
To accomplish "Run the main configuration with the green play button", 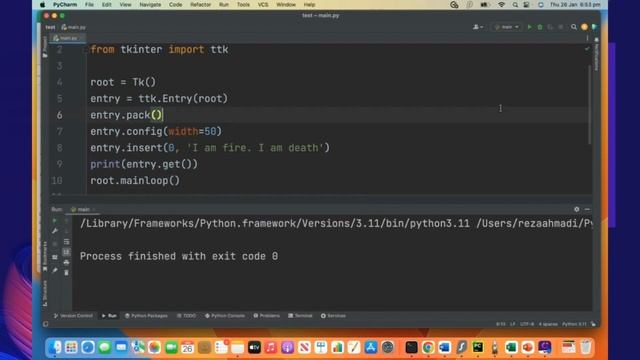I will click(529, 27).
